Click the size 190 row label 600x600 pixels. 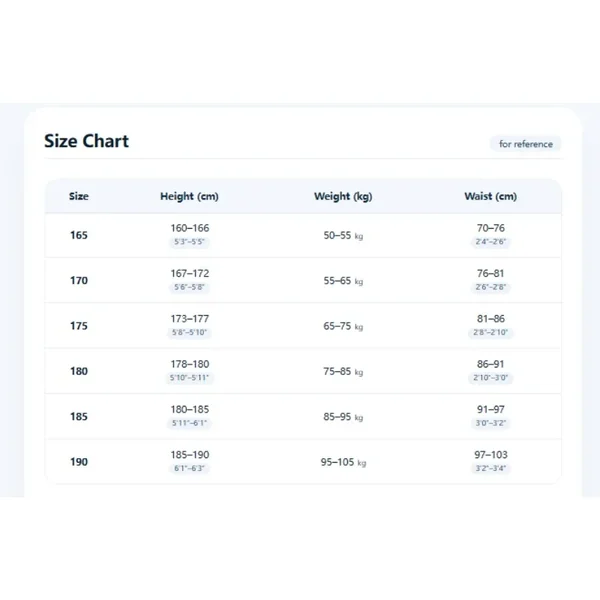[x=79, y=462]
